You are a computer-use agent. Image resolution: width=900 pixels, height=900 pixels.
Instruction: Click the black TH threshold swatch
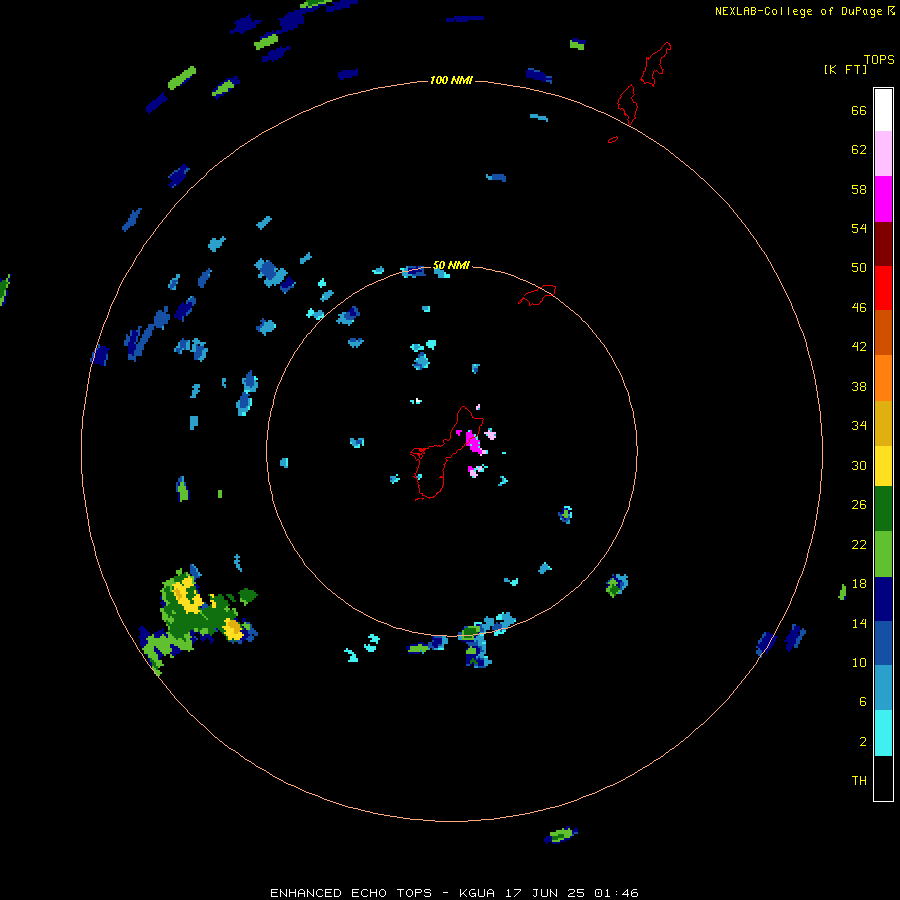click(x=883, y=778)
